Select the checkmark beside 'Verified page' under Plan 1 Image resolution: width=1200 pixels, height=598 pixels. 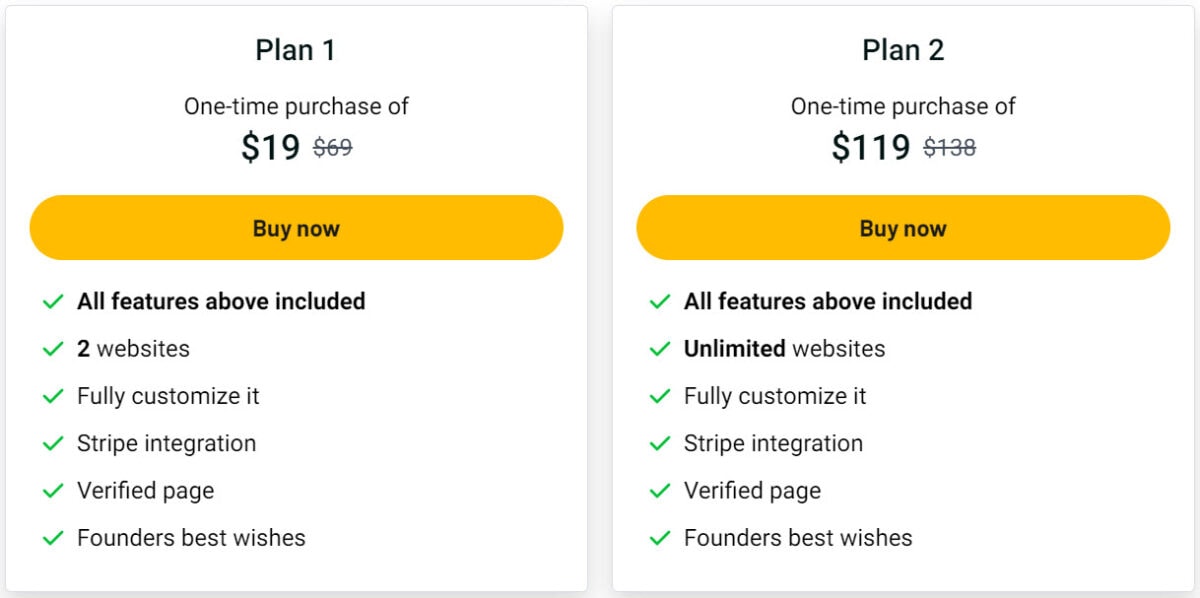53,491
